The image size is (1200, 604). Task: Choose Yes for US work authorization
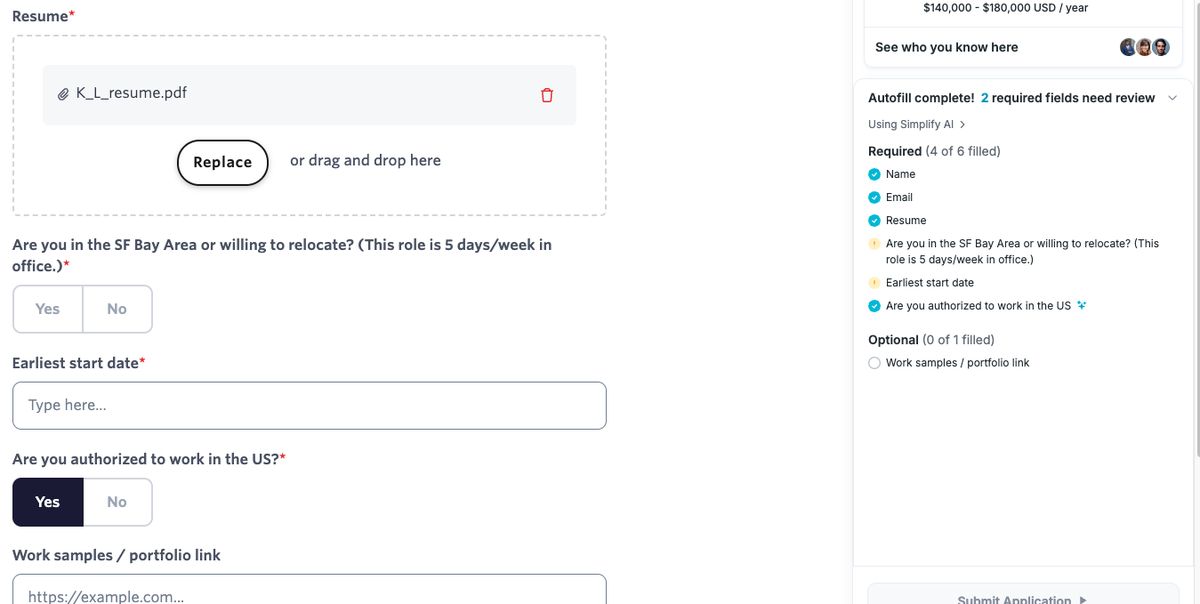[x=47, y=502]
